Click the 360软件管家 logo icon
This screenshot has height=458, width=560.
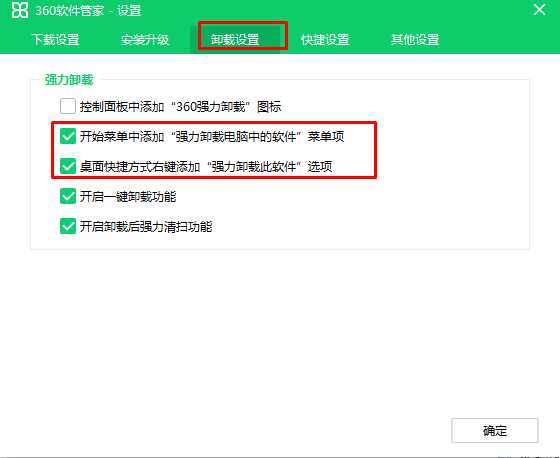pyautogui.click(x=20, y=10)
